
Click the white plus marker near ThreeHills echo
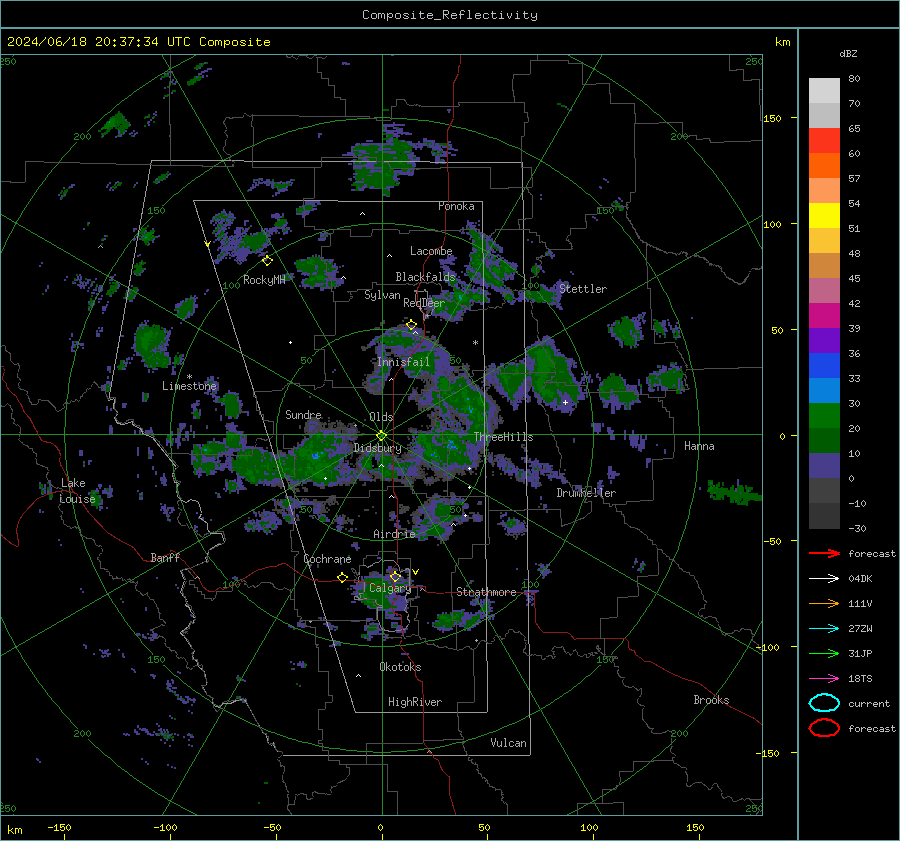[x=565, y=402]
